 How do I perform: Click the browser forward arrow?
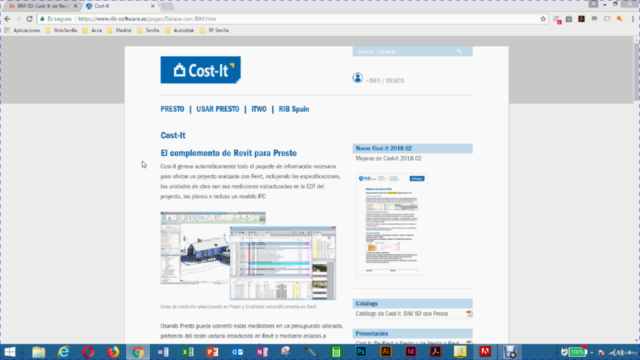pyautogui.click(x=18, y=19)
